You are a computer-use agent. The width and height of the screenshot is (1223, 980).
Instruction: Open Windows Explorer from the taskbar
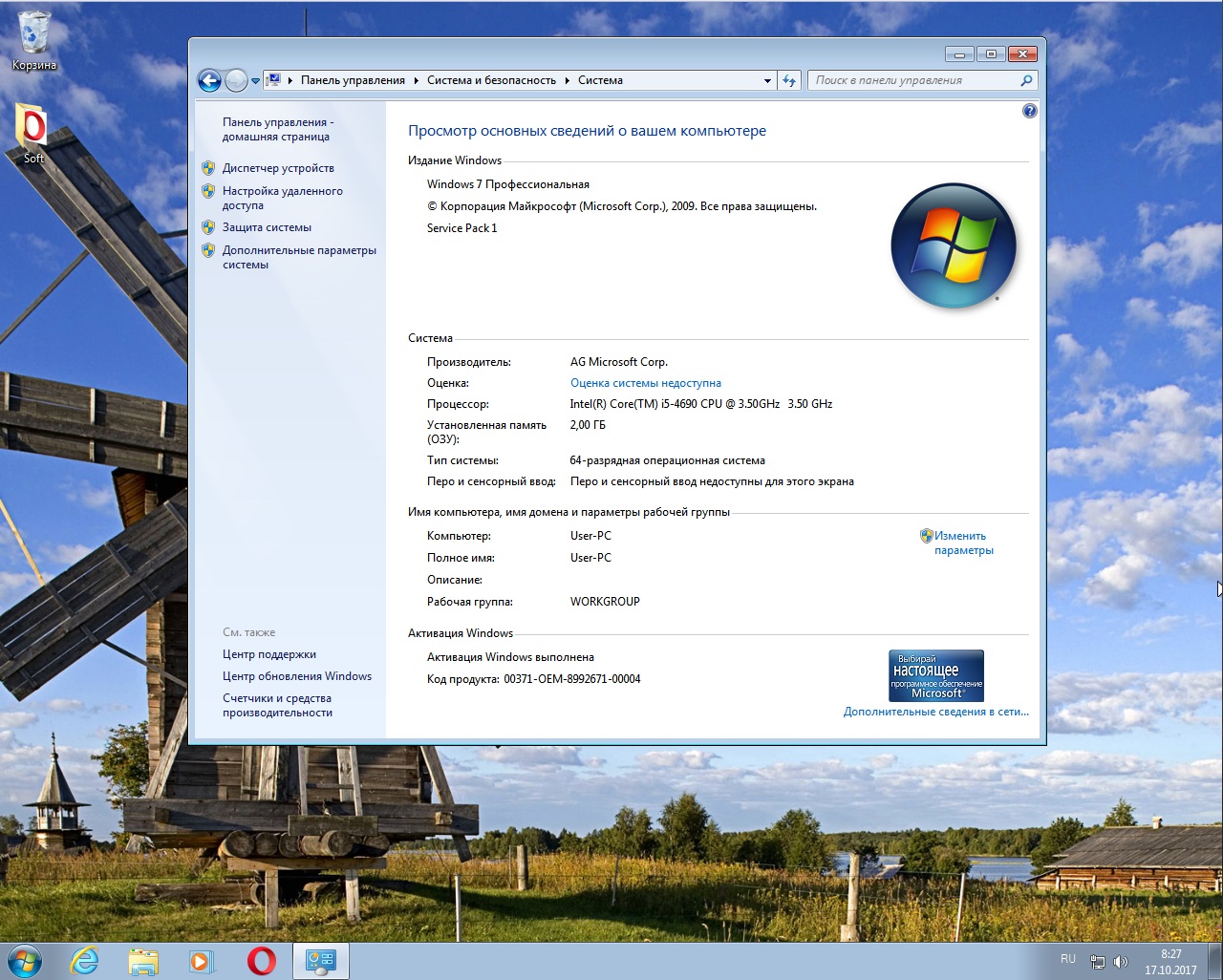(x=143, y=961)
